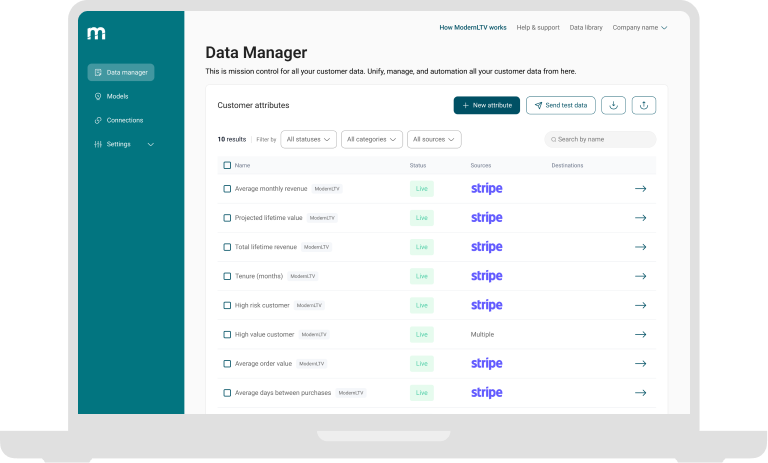This screenshot has width=768, height=463.
Task: Click ModernLTV tag beside High risk customer
Action: [x=309, y=306]
